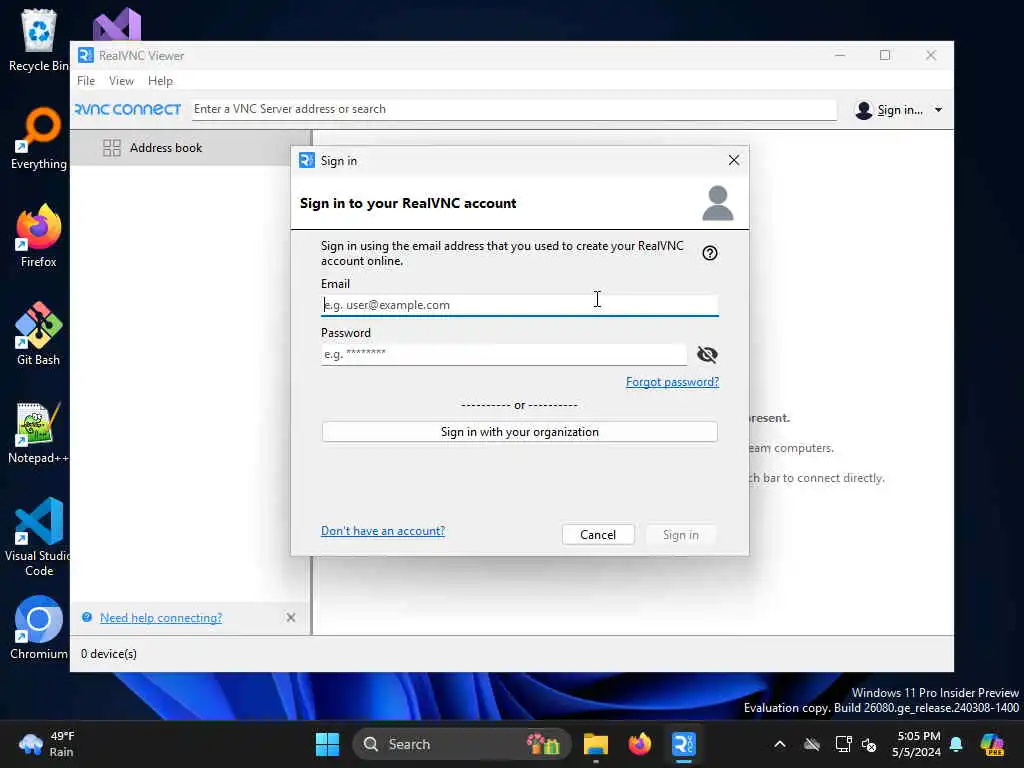This screenshot has height=768, width=1024.
Task: Maximize the RealVNC Viewer window
Action: (885, 56)
